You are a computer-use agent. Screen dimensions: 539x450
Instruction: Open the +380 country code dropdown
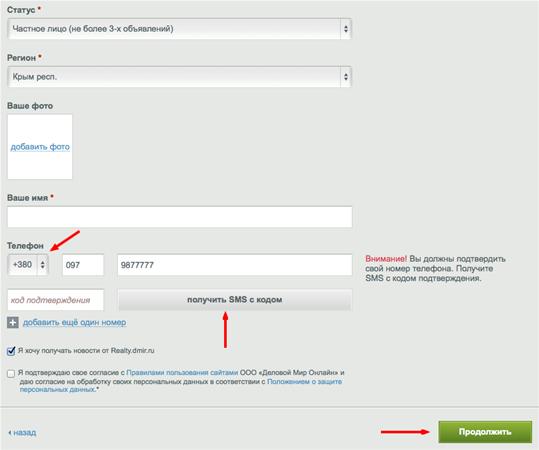pyautogui.click(x=28, y=265)
